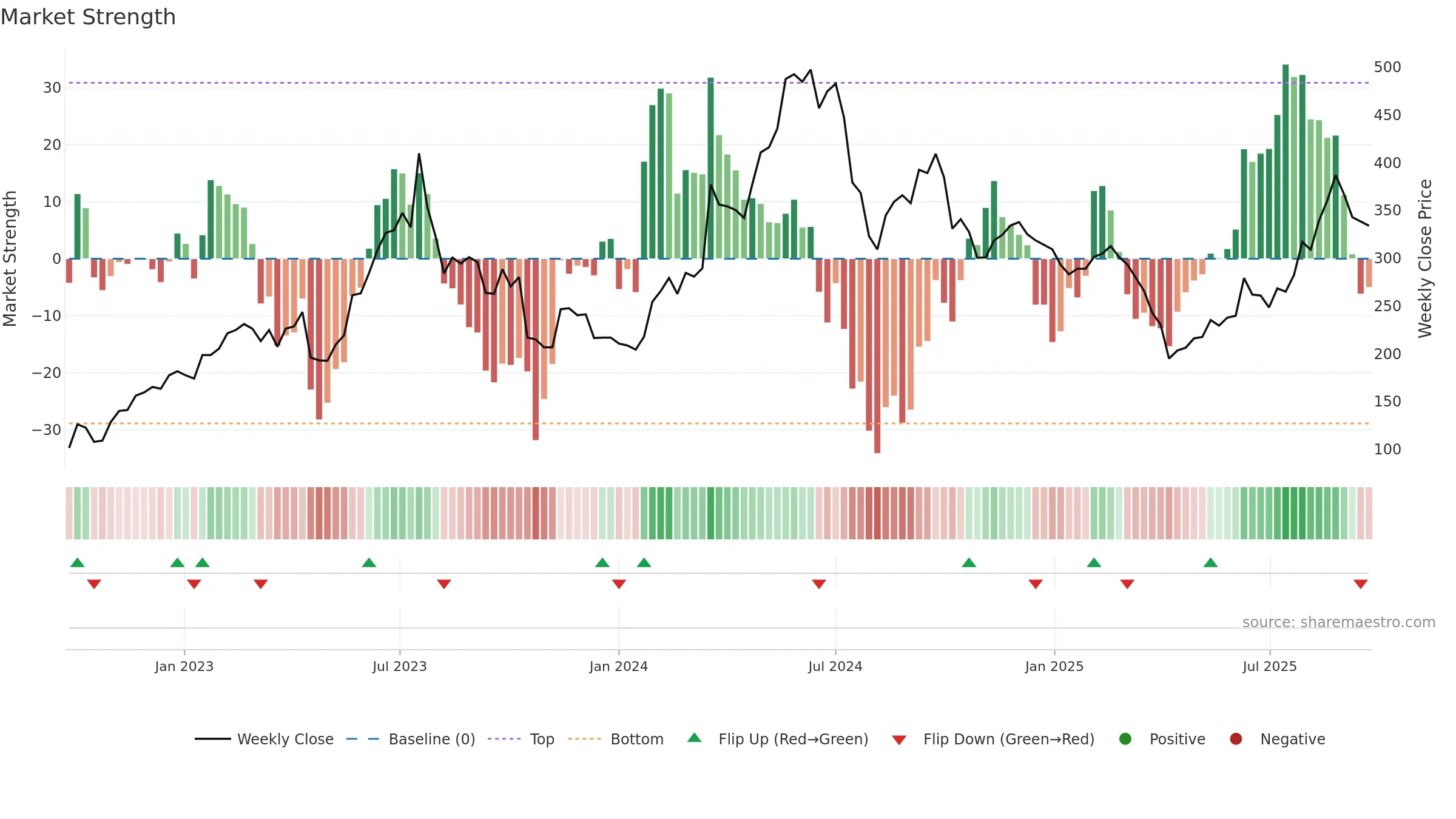Image resolution: width=1456 pixels, height=819 pixels.
Task: Click the dark red Negative dot in legend
Action: (1236, 739)
